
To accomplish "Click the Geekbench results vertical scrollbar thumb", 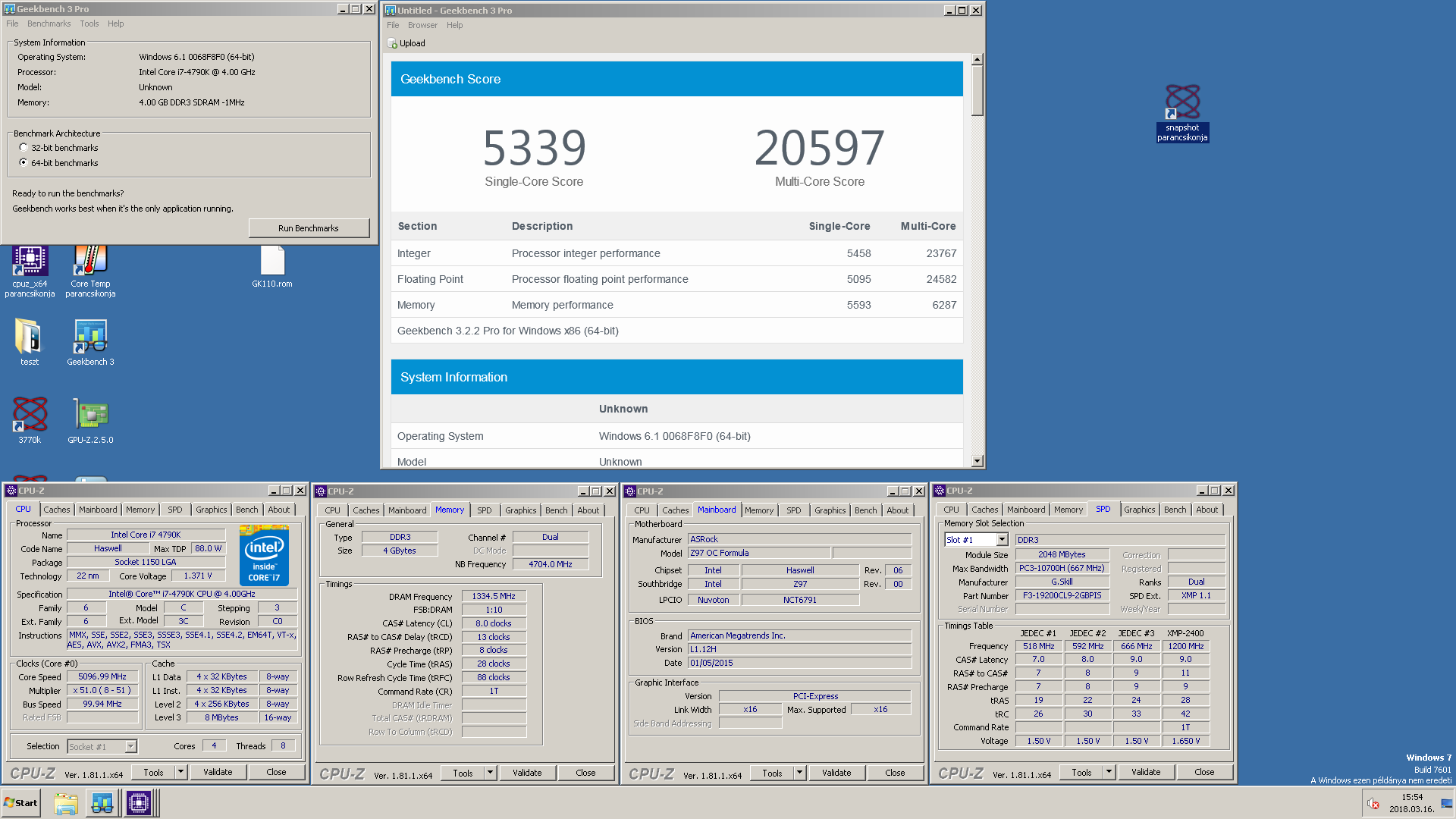I will click(x=977, y=89).
